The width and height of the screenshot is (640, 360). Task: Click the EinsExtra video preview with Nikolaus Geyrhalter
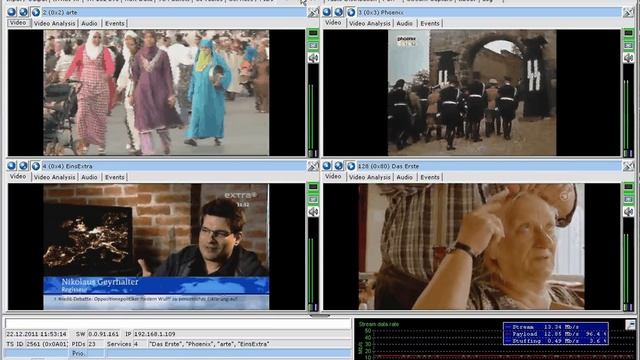click(156, 247)
